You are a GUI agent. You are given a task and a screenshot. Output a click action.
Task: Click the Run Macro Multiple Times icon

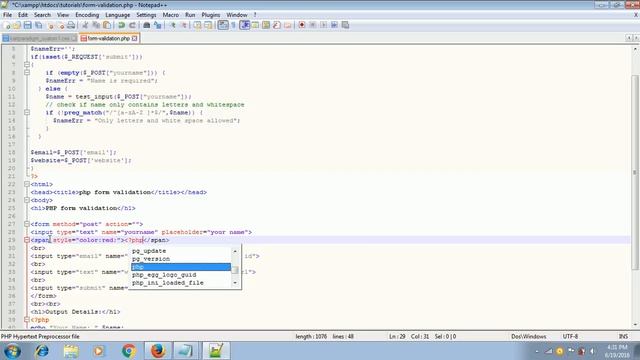pyautogui.click(x=334, y=25)
